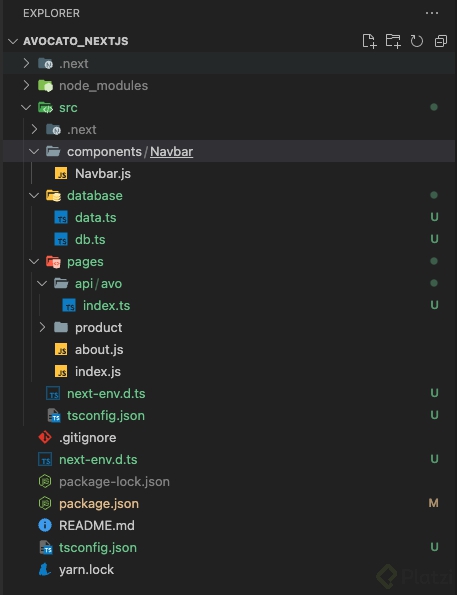Image resolution: width=457 pixels, height=595 pixels.
Task: Open the Explorer more actions ellipsis
Action: pos(432,13)
